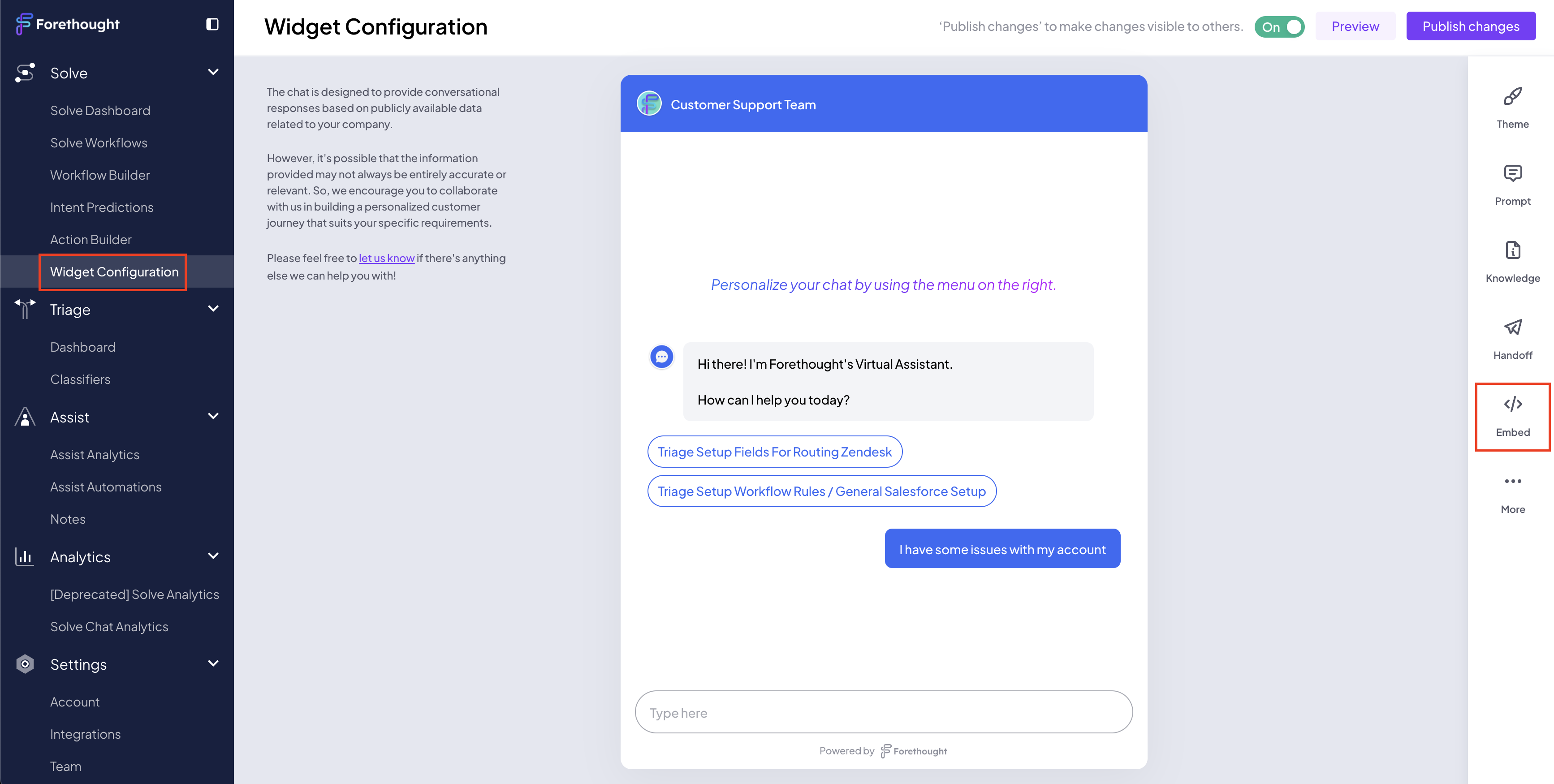Follow the 'let us know' link
This screenshot has width=1554, height=784.
coord(386,258)
